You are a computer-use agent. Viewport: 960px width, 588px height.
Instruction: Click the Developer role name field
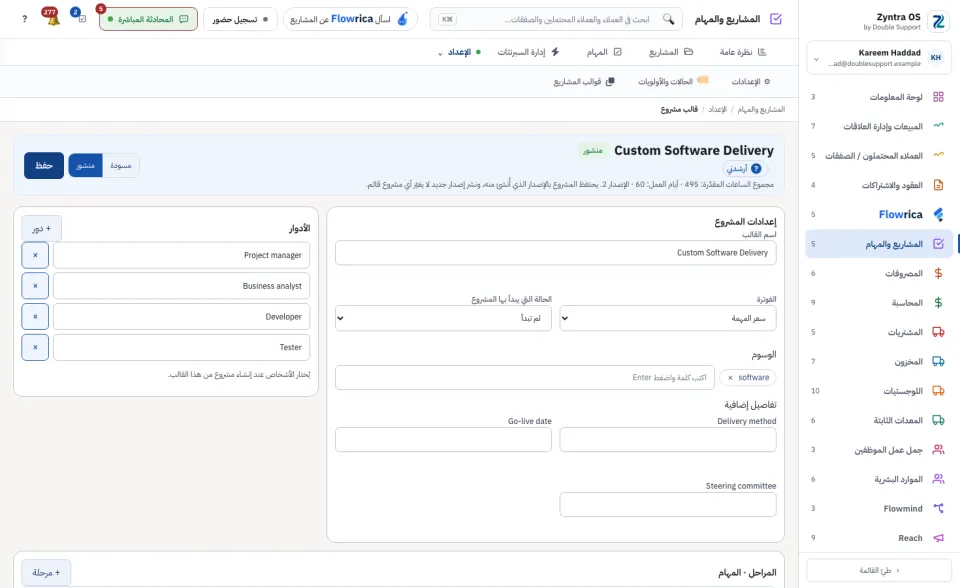tap(181, 317)
